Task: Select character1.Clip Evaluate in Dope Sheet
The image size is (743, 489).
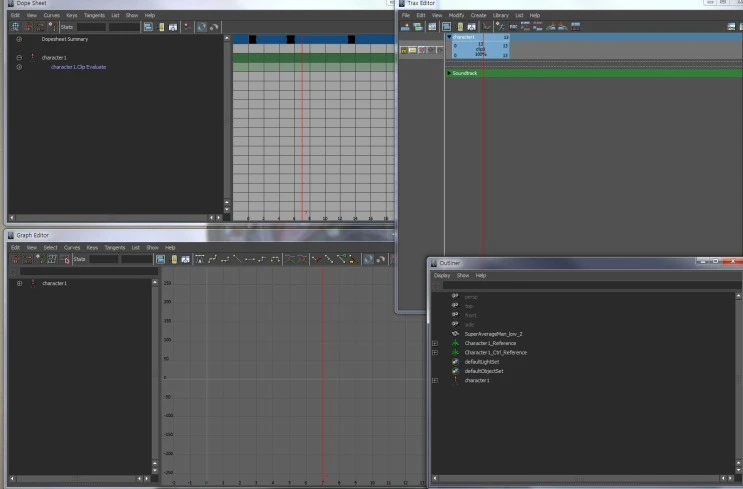Action: pos(79,67)
